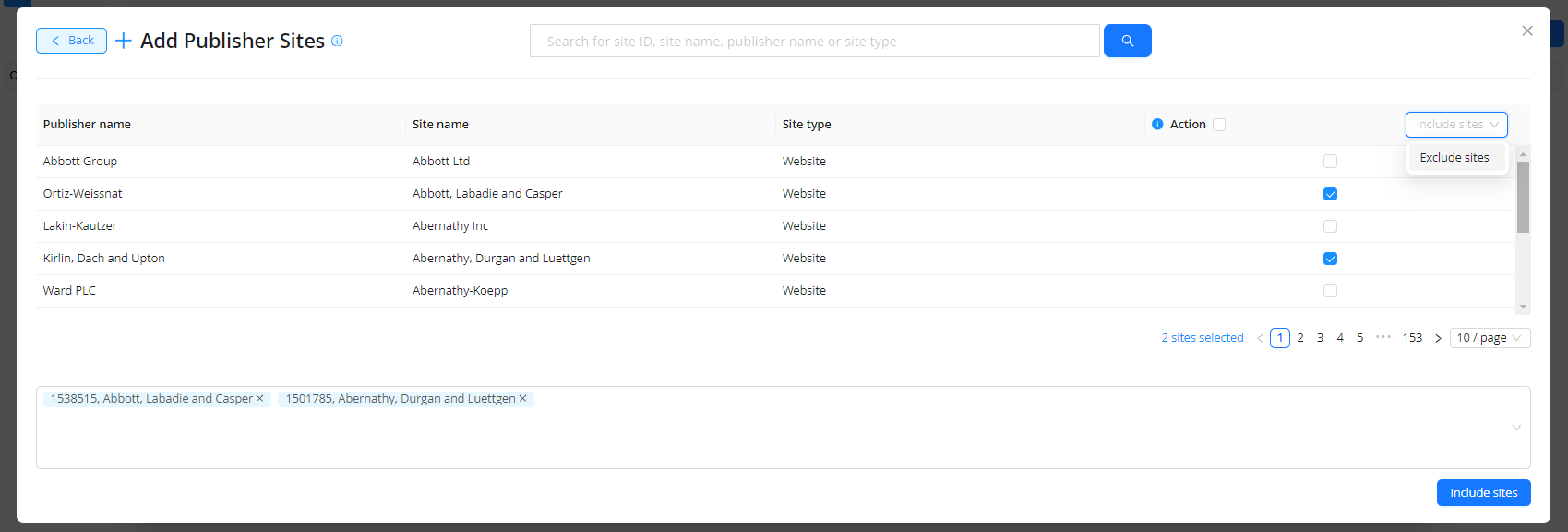1568x532 pixels.
Task: Click the table's vertical scrollbar thumb
Action: 1523,197
